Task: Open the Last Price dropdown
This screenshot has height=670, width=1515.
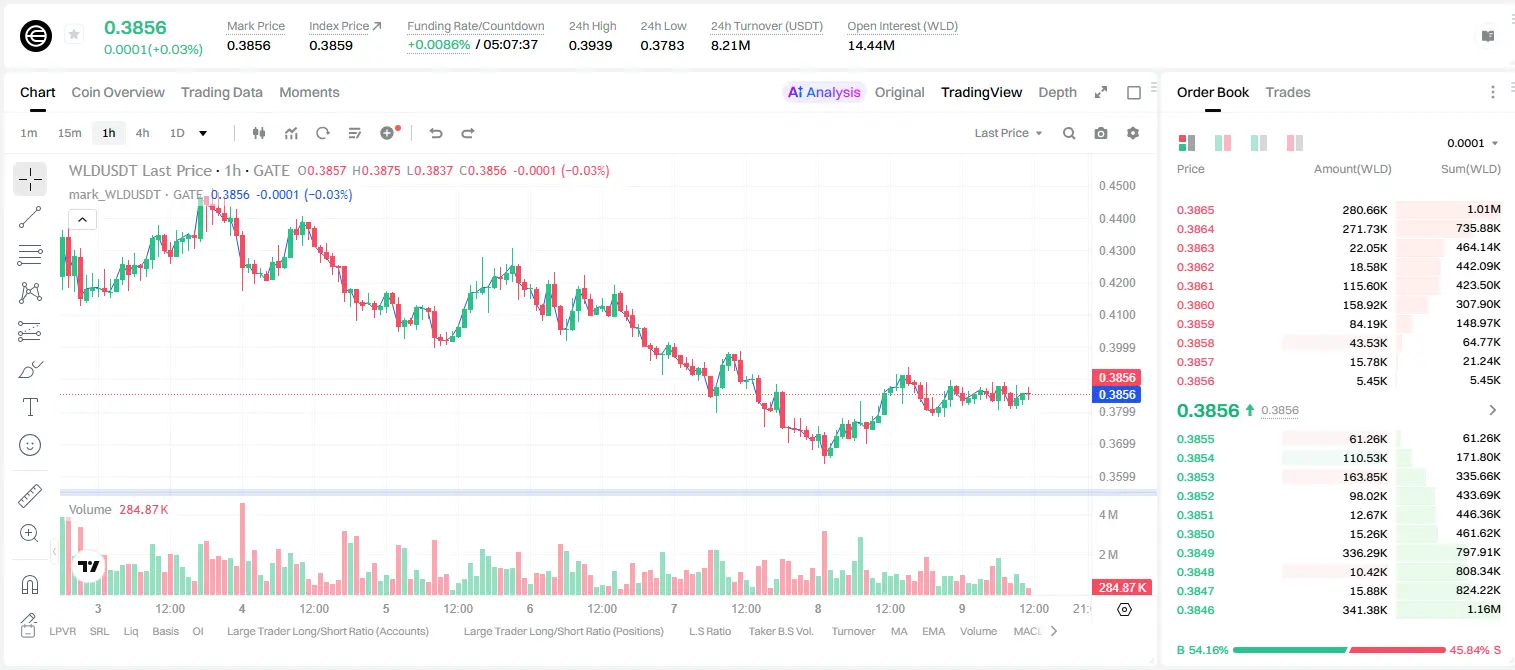Action: pos(1008,133)
